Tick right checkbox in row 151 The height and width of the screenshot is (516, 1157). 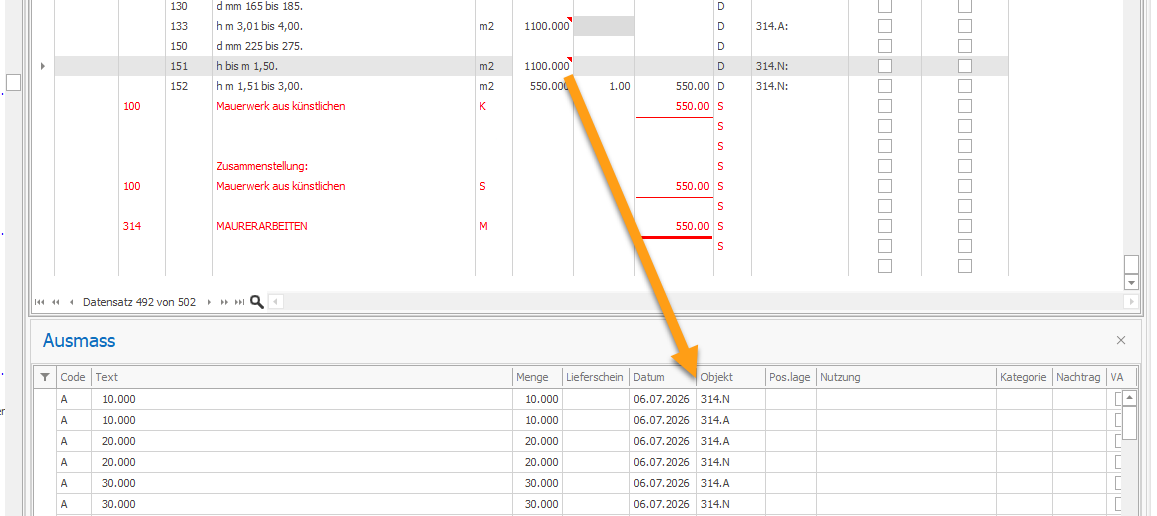(964, 66)
